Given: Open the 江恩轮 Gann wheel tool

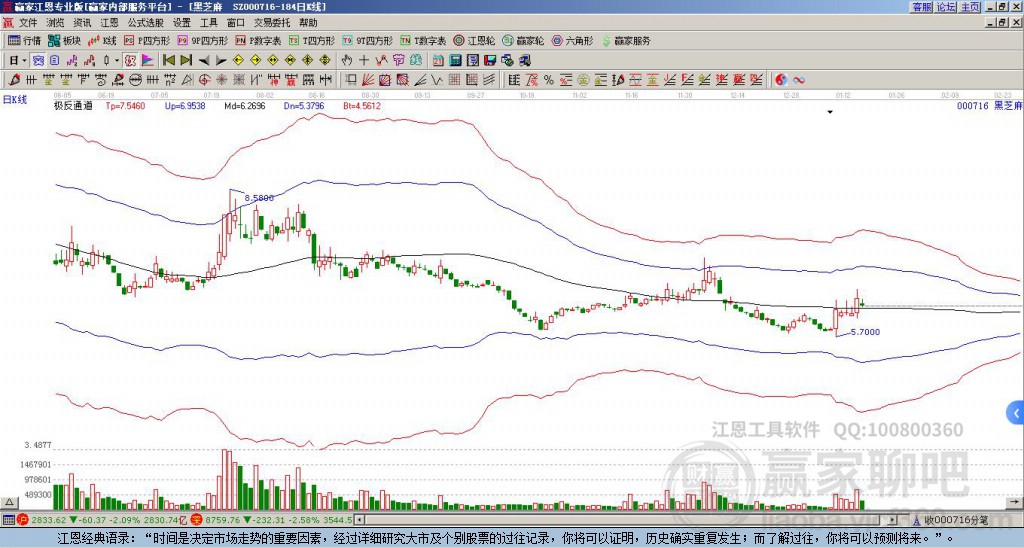Looking at the screenshot, I should coord(474,40).
